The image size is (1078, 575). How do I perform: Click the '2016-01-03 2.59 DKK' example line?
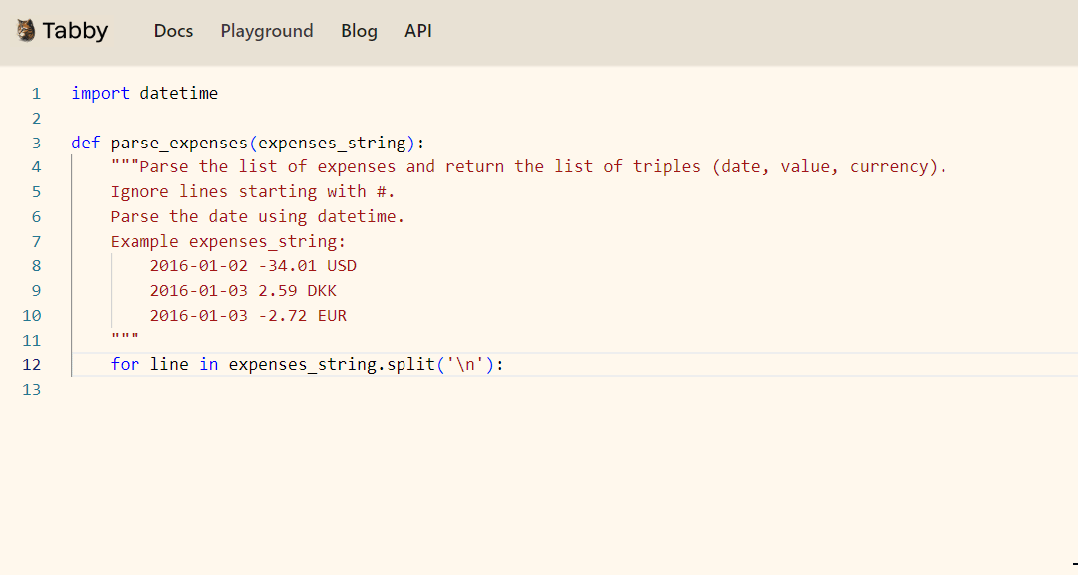click(x=243, y=291)
